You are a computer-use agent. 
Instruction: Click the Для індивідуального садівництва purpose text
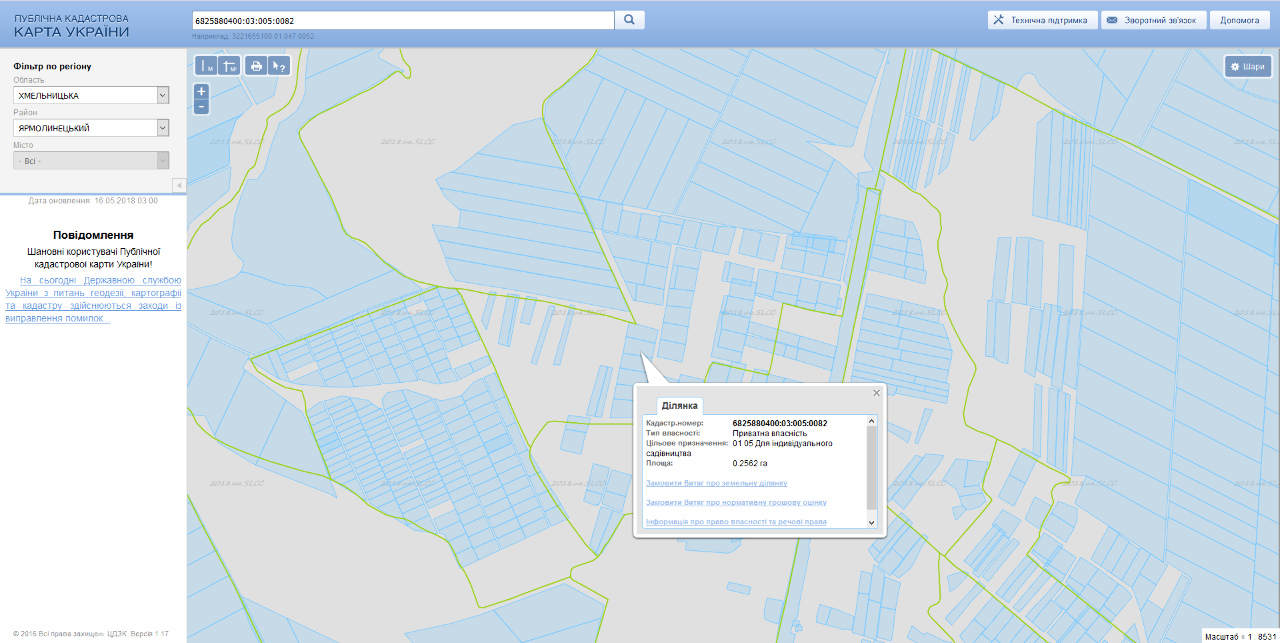[x=739, y=448]
